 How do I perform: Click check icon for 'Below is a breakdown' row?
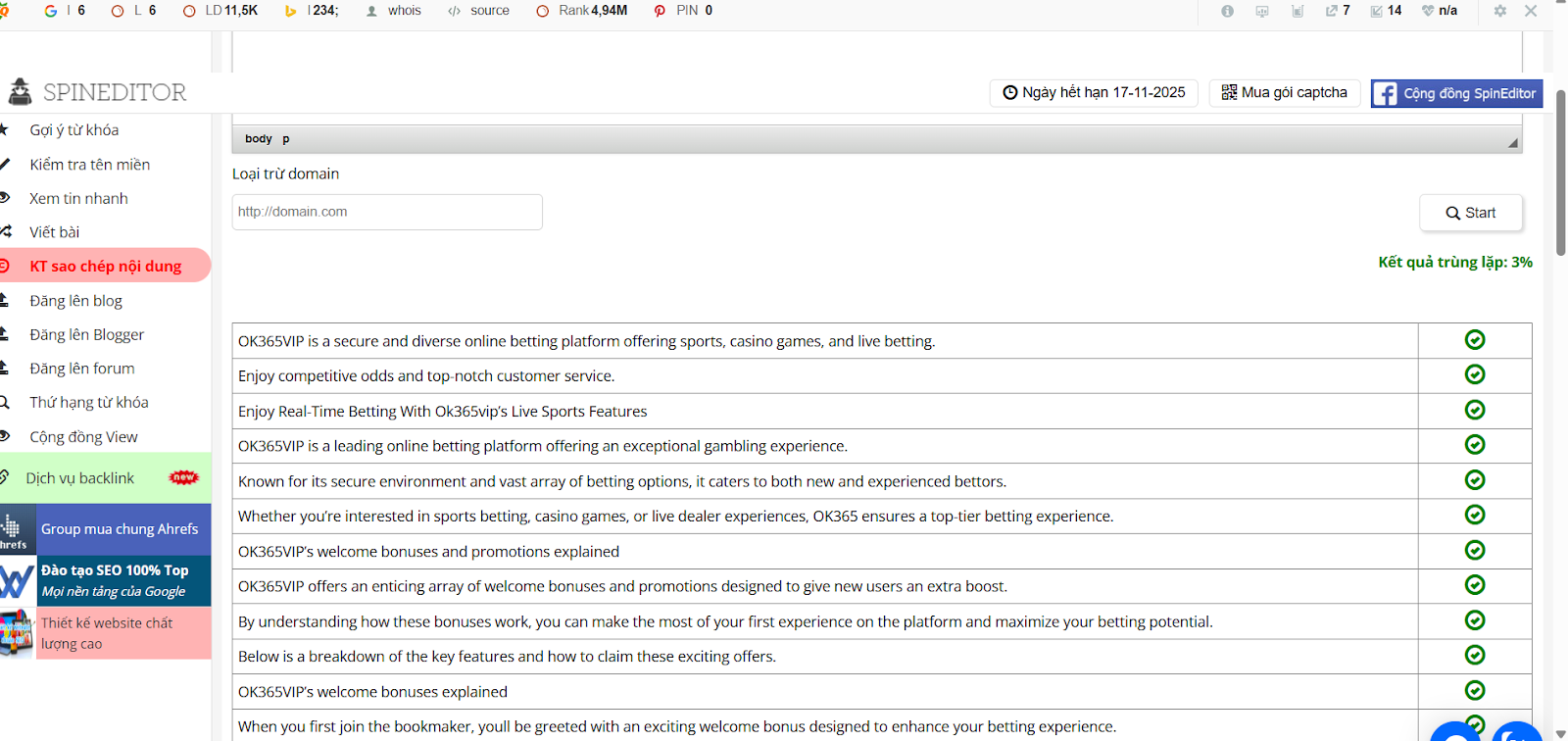[x=1475, y=655]
